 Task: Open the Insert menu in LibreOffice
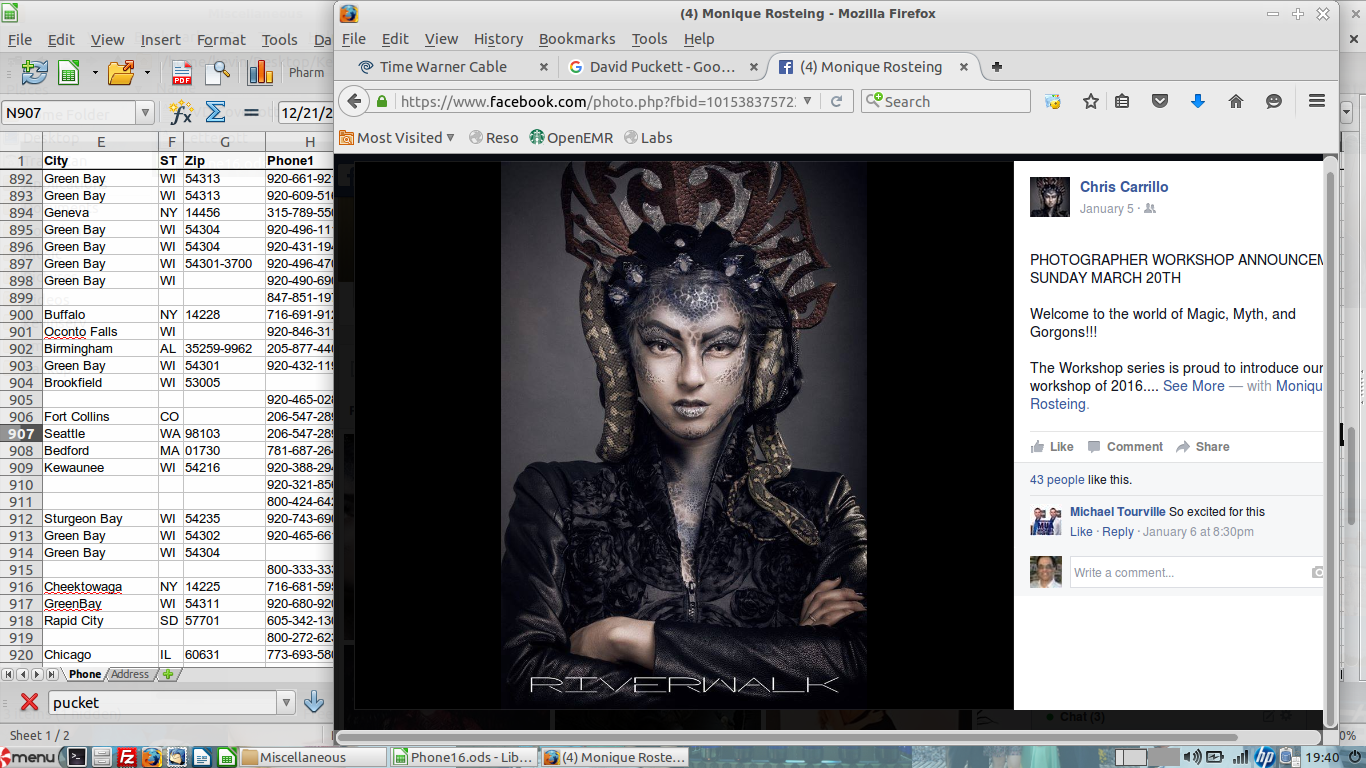(160, 40)
